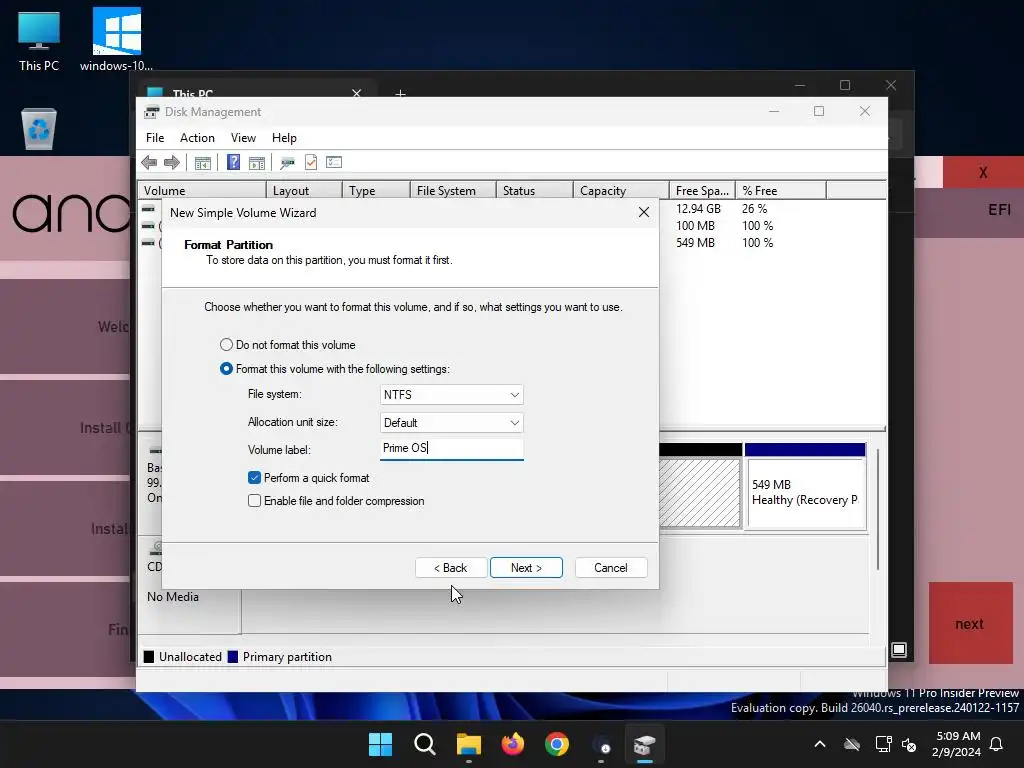Open the File system NTFS dropdown
This screenshot has height=768, width=1024.
pos(451,394)
